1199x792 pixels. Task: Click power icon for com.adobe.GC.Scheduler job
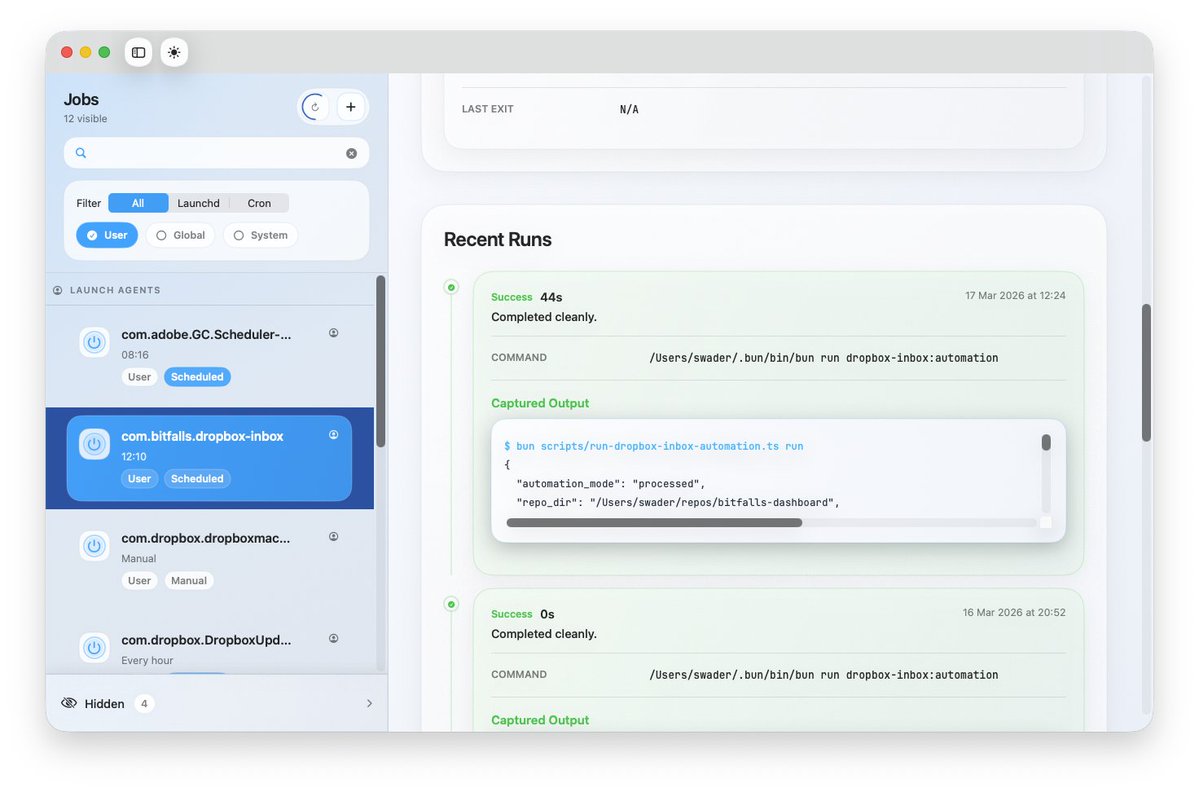pyautogui.click(x=94, y=342)
